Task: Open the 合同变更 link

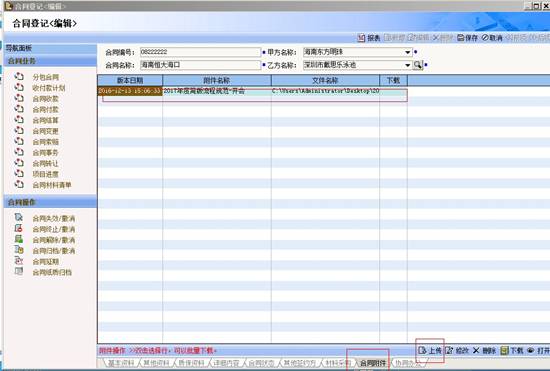Action: click(x=46, y=131)
